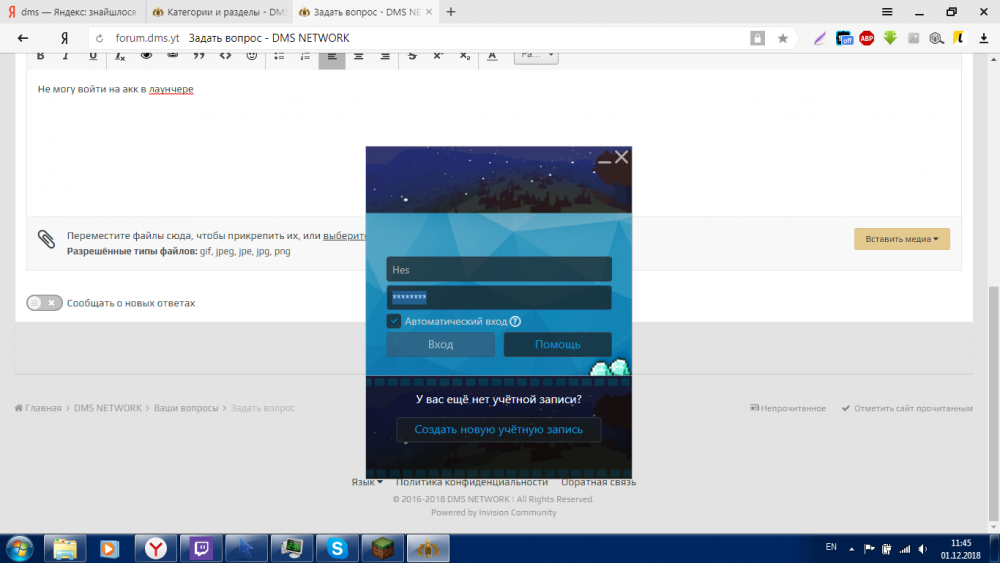Apply strikethrough formatting in editor toolbar
The height and width of the screenshot is (563, 1000).
pyautogui.click(x=412, y=56)
